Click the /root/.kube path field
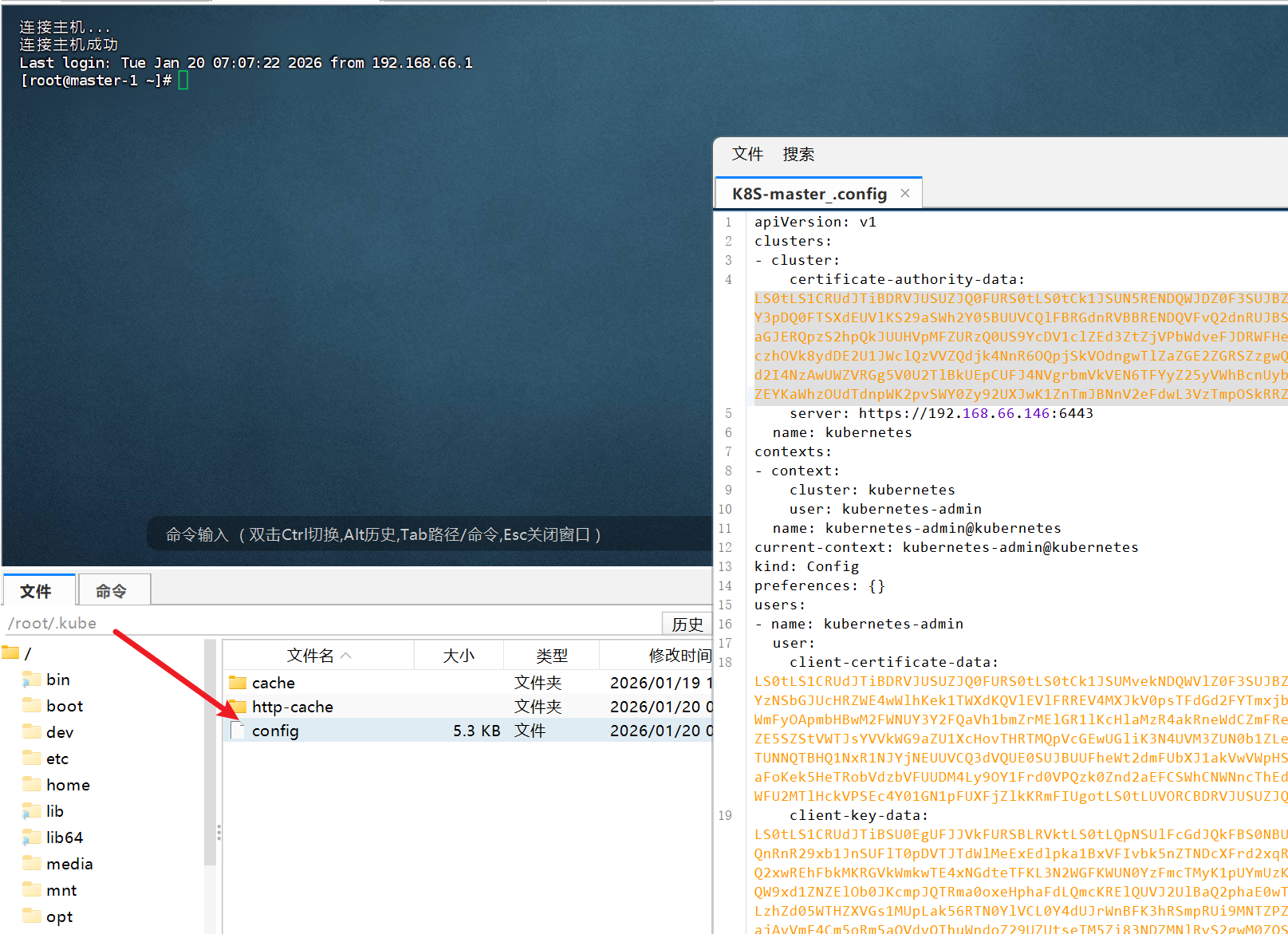1288x934 pixels. point(319,623)
